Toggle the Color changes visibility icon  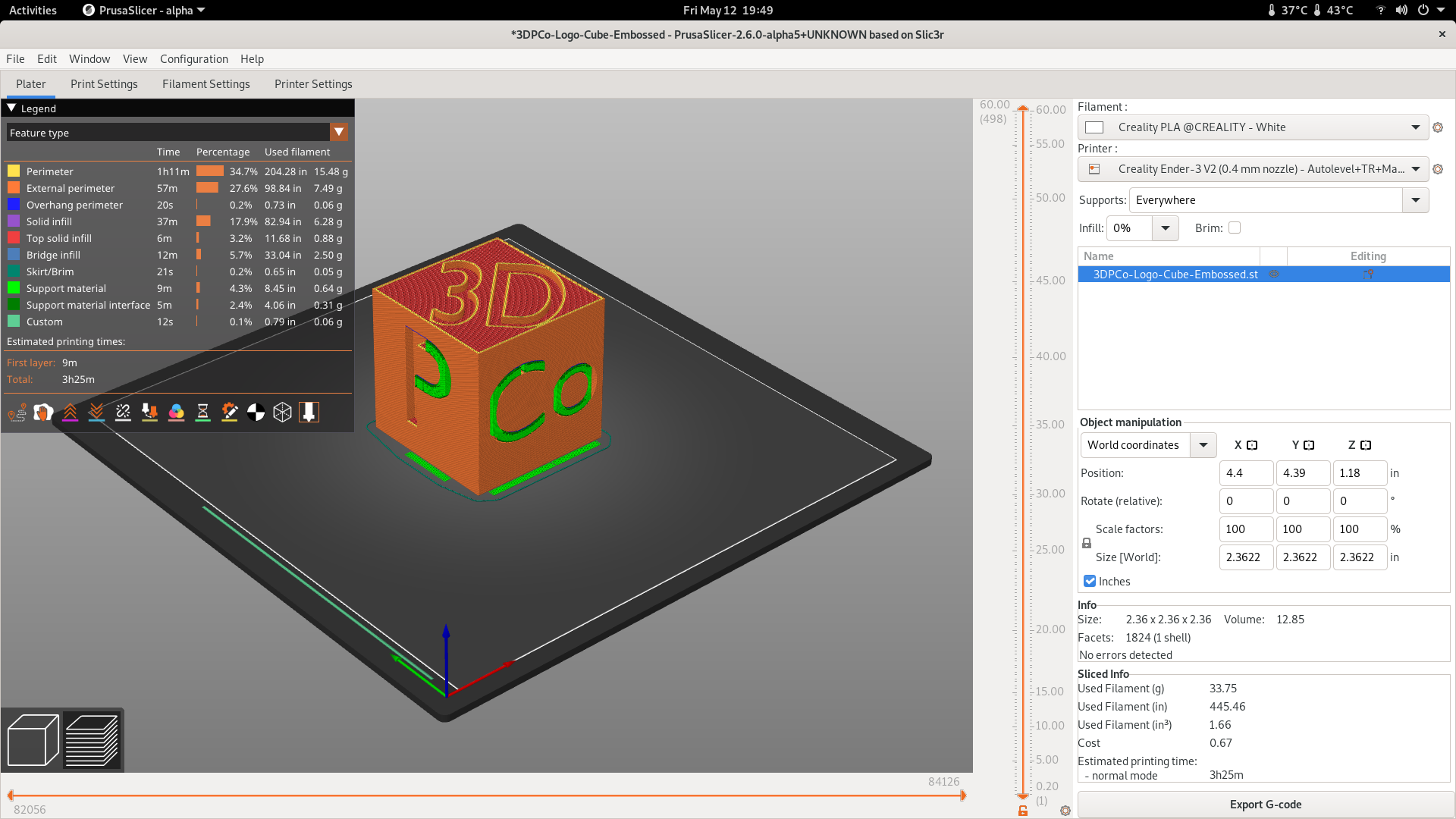click(x=176, y=413)
